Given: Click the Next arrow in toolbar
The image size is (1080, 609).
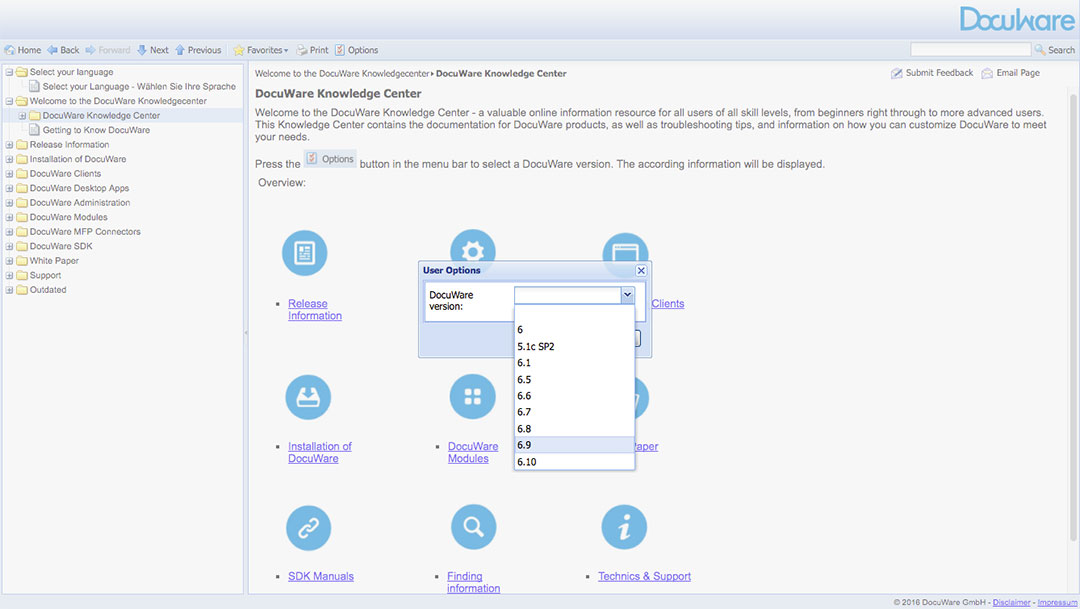Looking at the screenshot, I should click(x=152, y=50).
